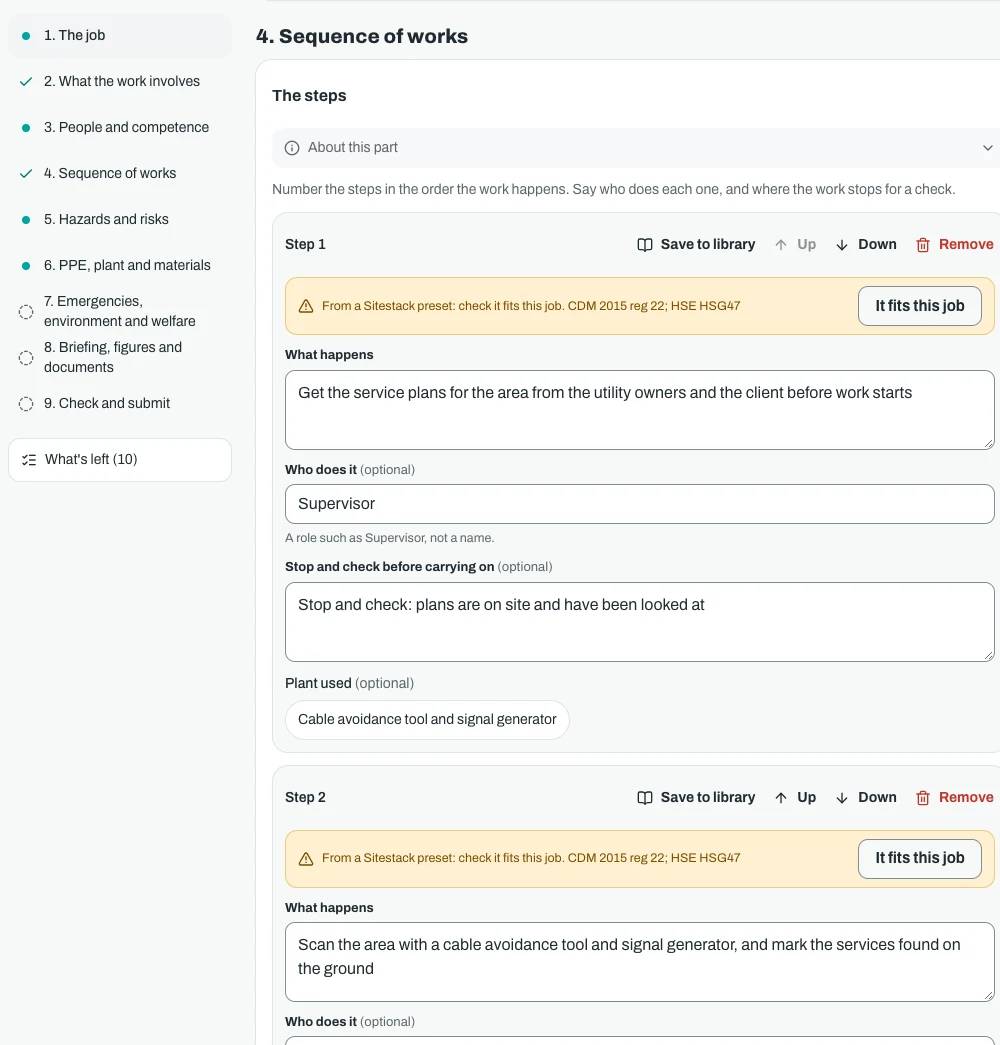Viewport: 1000px width, 1045px height.
Task: Open the What's left (10) list
Action: (120, 460)
